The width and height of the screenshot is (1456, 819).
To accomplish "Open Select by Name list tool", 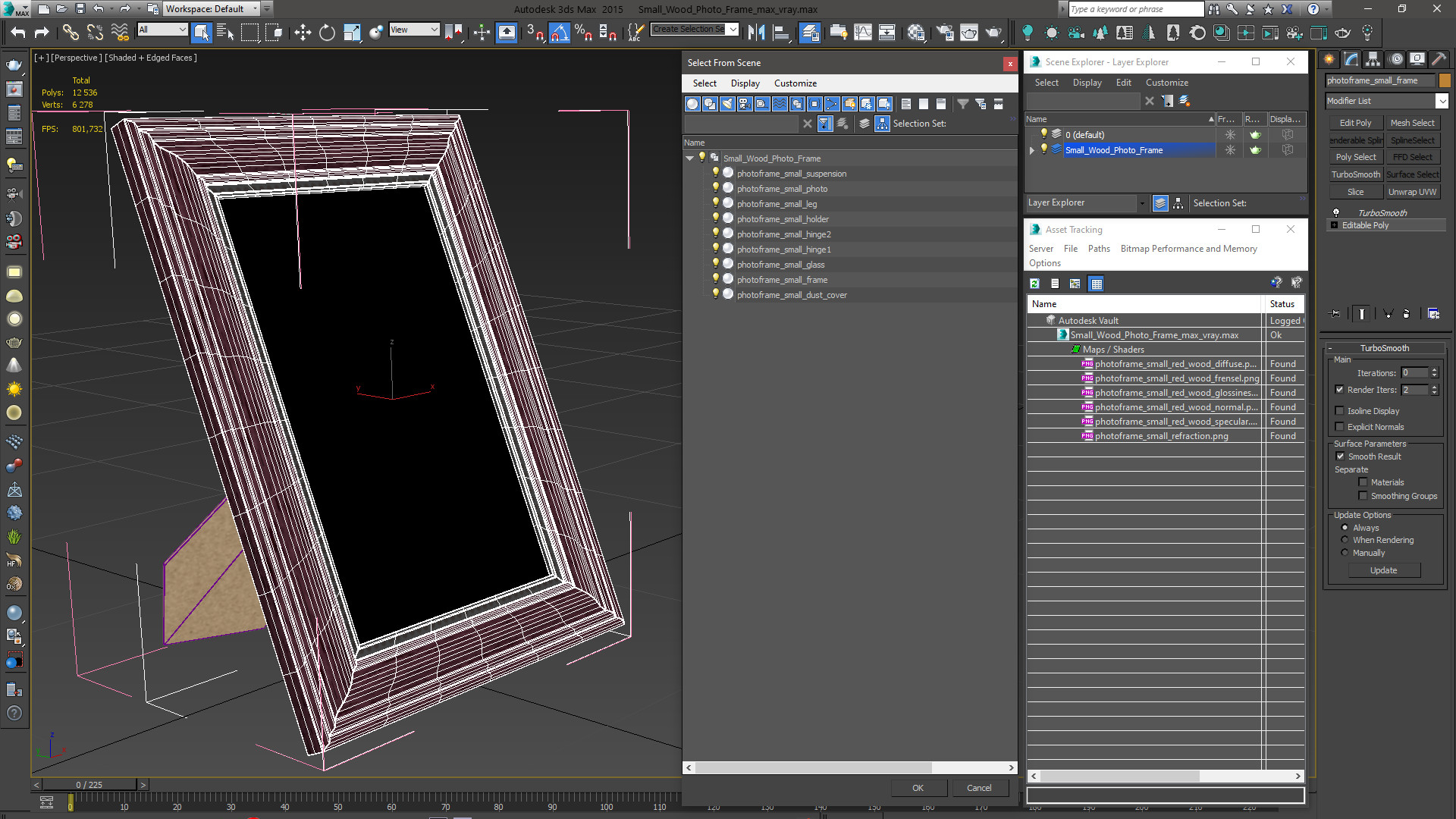I will [225, 32].
